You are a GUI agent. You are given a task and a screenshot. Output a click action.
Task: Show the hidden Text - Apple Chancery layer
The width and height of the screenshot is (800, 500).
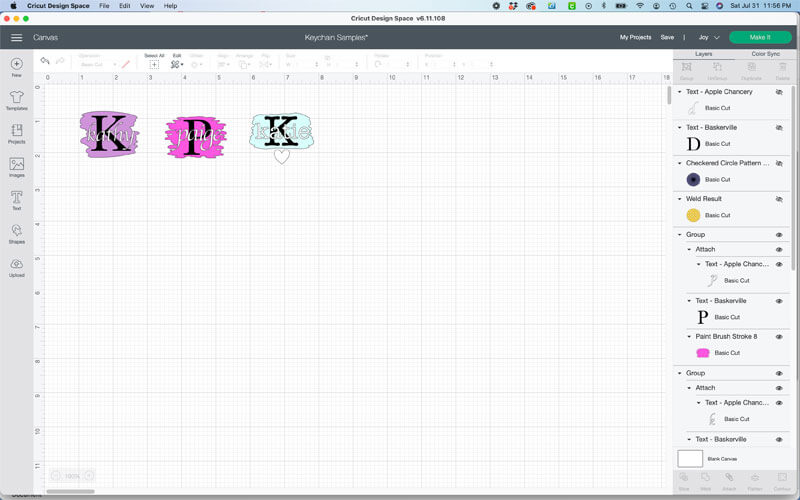pos(779,92)
